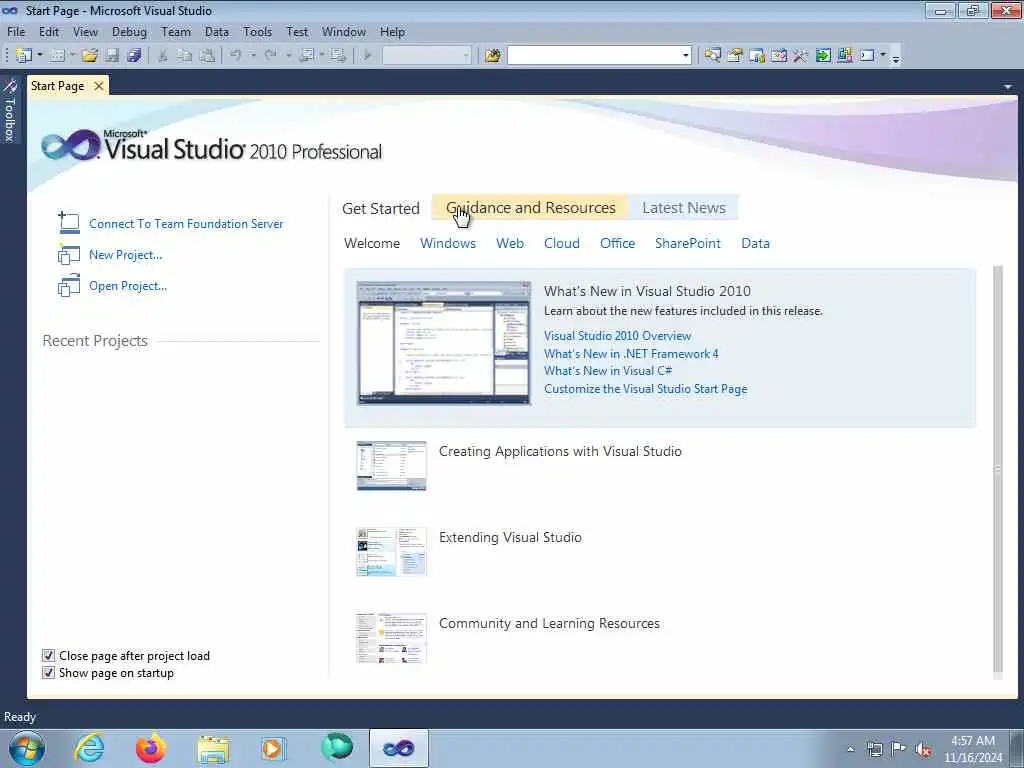
Task: Uncheck Close page after project load
Action: coord(48,656)
